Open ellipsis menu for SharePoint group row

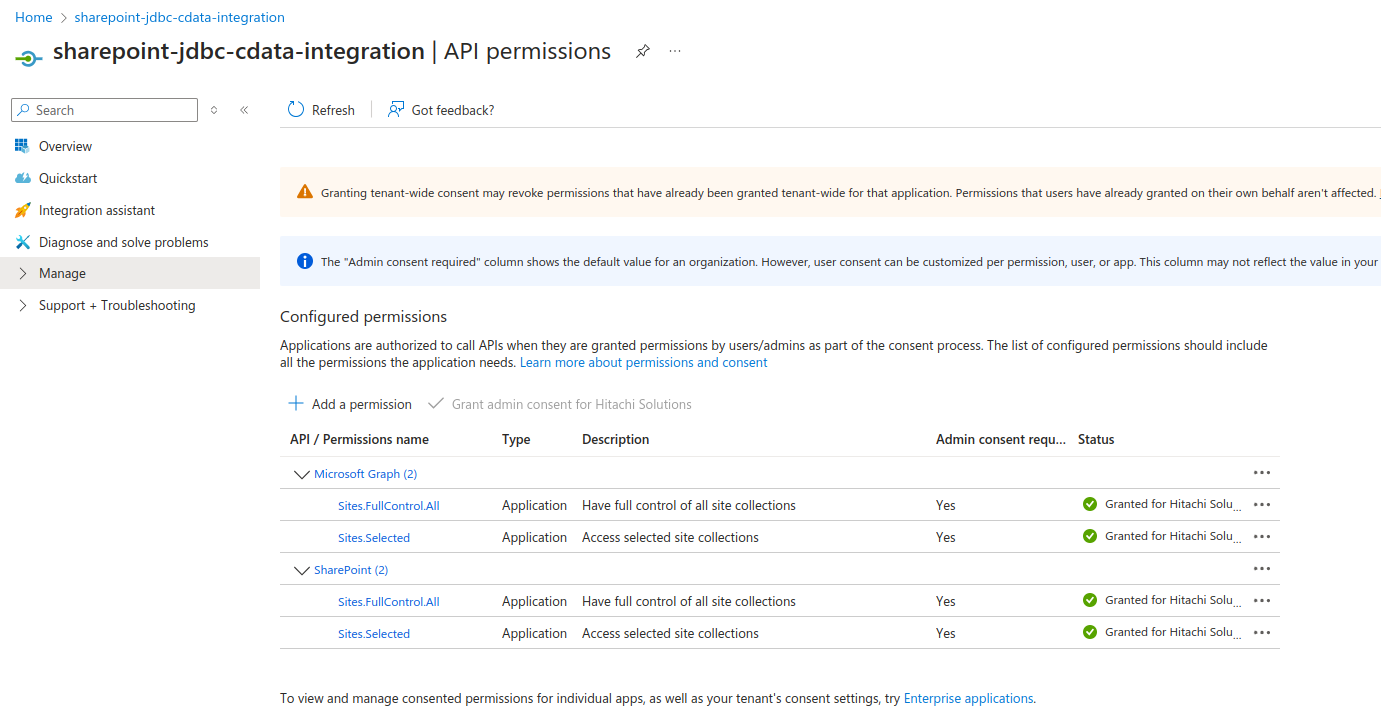tap(1262, 568)
